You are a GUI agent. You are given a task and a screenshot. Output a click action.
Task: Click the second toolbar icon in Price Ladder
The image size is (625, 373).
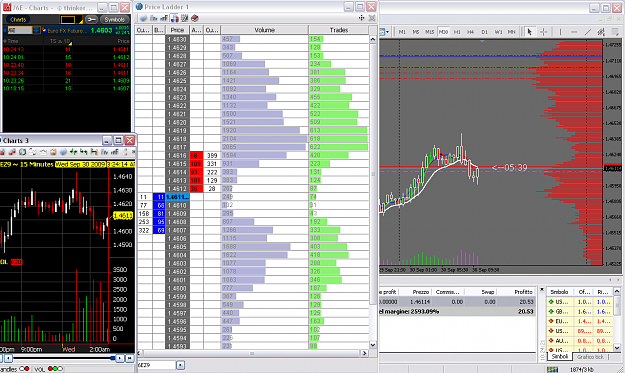point(153,18)
